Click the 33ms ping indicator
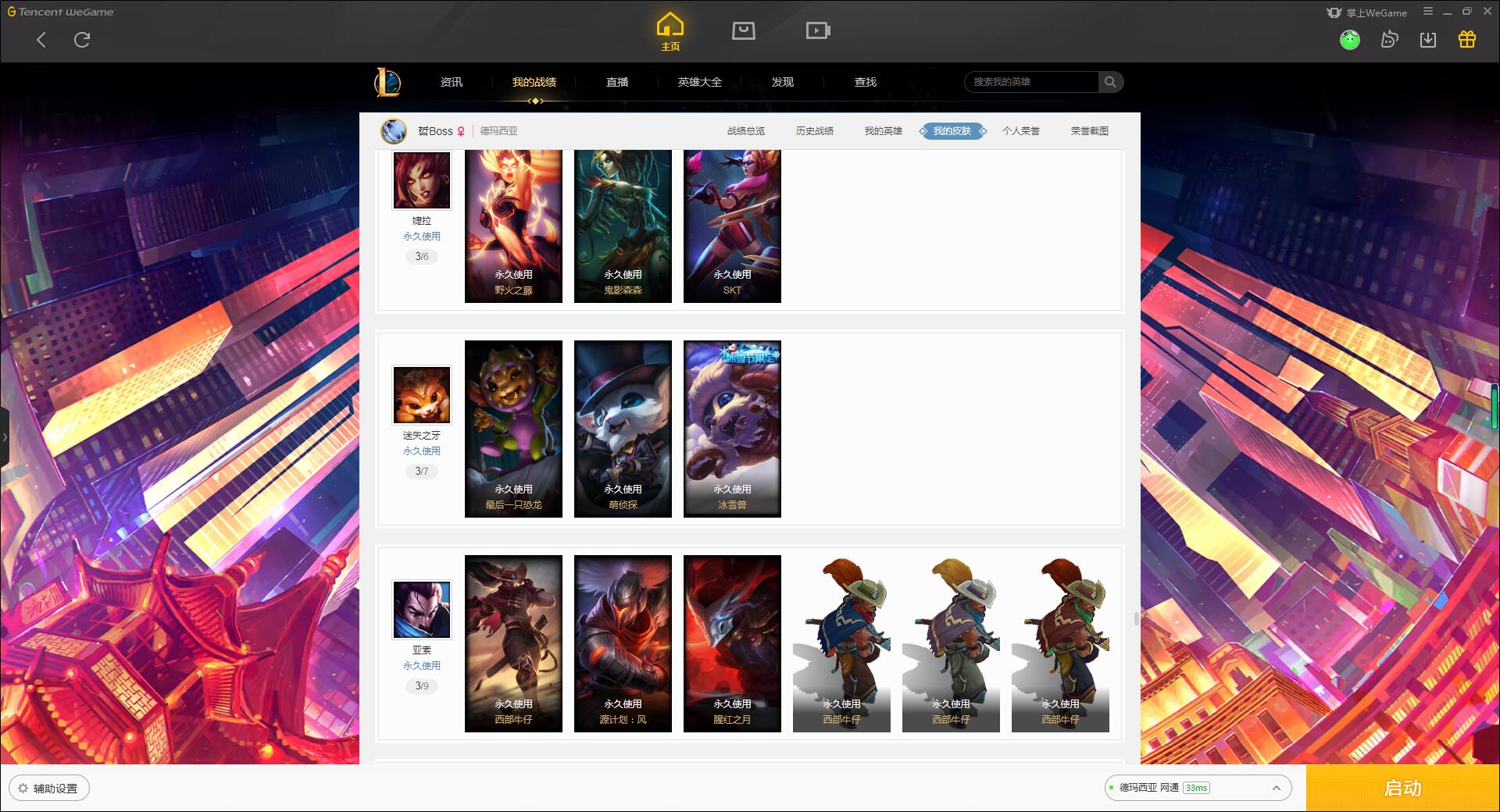This screenshot has width=1500, height=812. [1196, 788]
